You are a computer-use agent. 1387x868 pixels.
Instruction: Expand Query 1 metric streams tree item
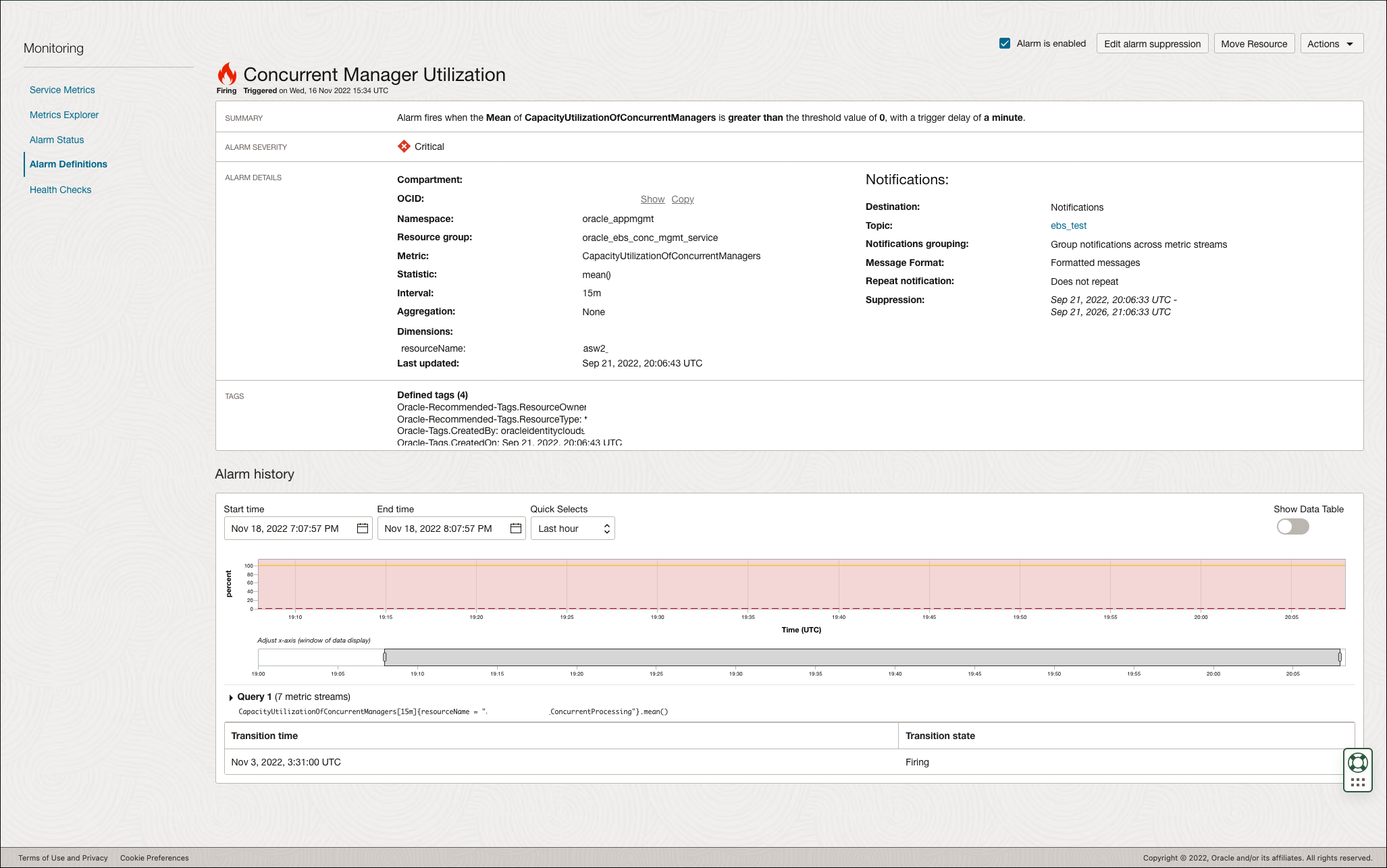tap(228, 696)
